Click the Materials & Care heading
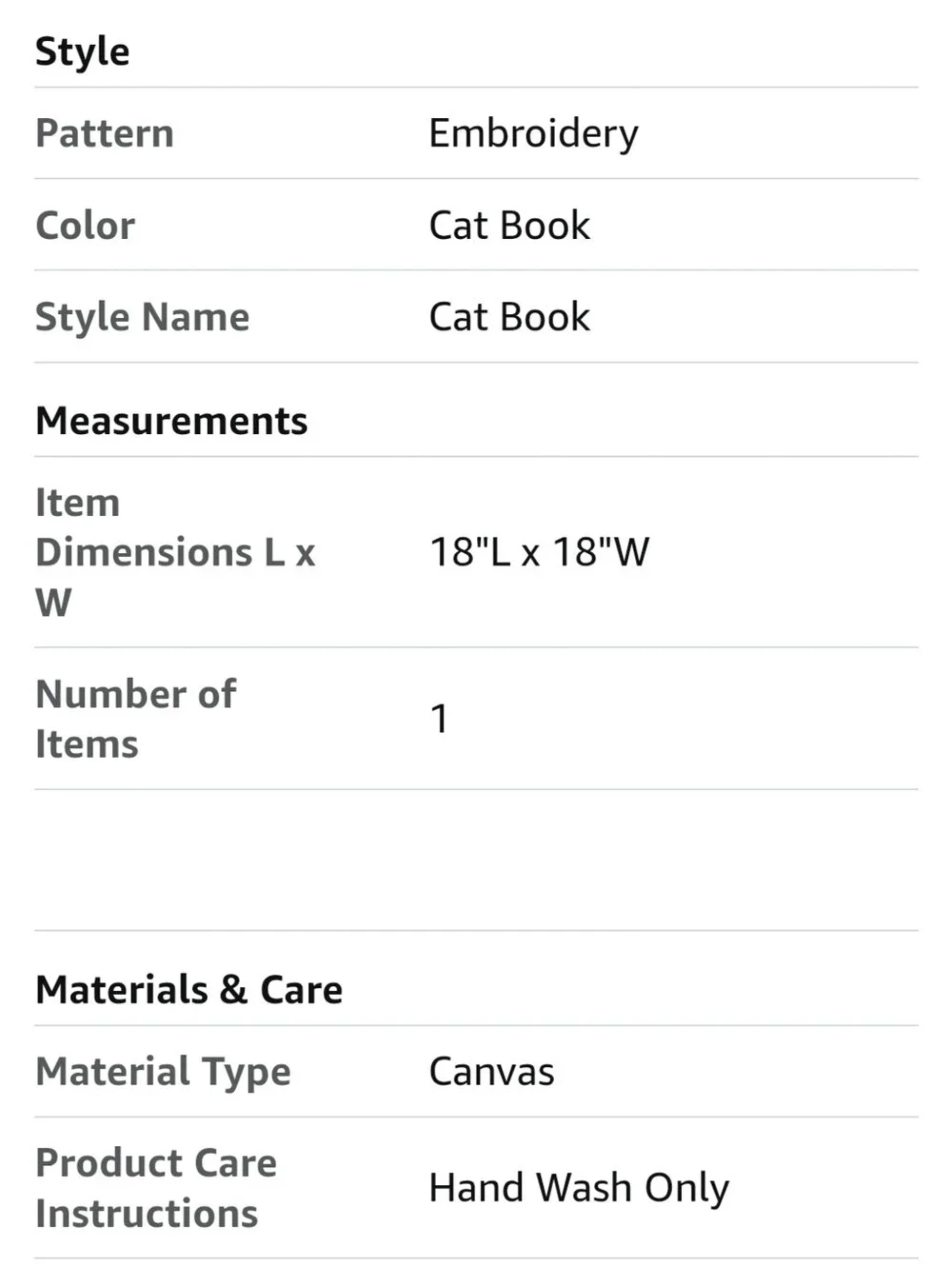The width and height of the screenshot is (952, 1264). click(x=188, y=990)
